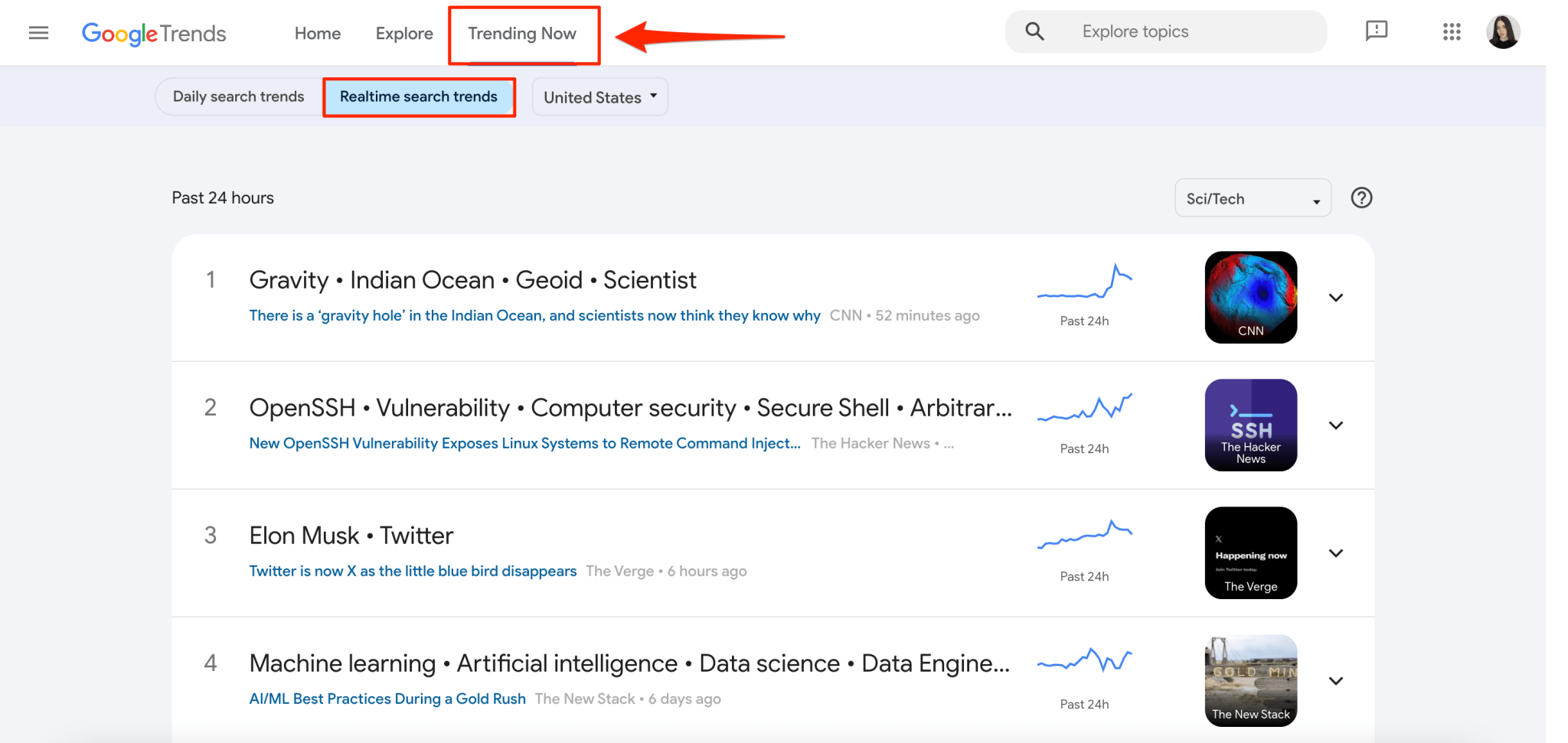Image resolution: width=1568 pixels, height=743 pixels.
Task: Expand the Elon Musk Twitter trend
Action: (1336, 553)
